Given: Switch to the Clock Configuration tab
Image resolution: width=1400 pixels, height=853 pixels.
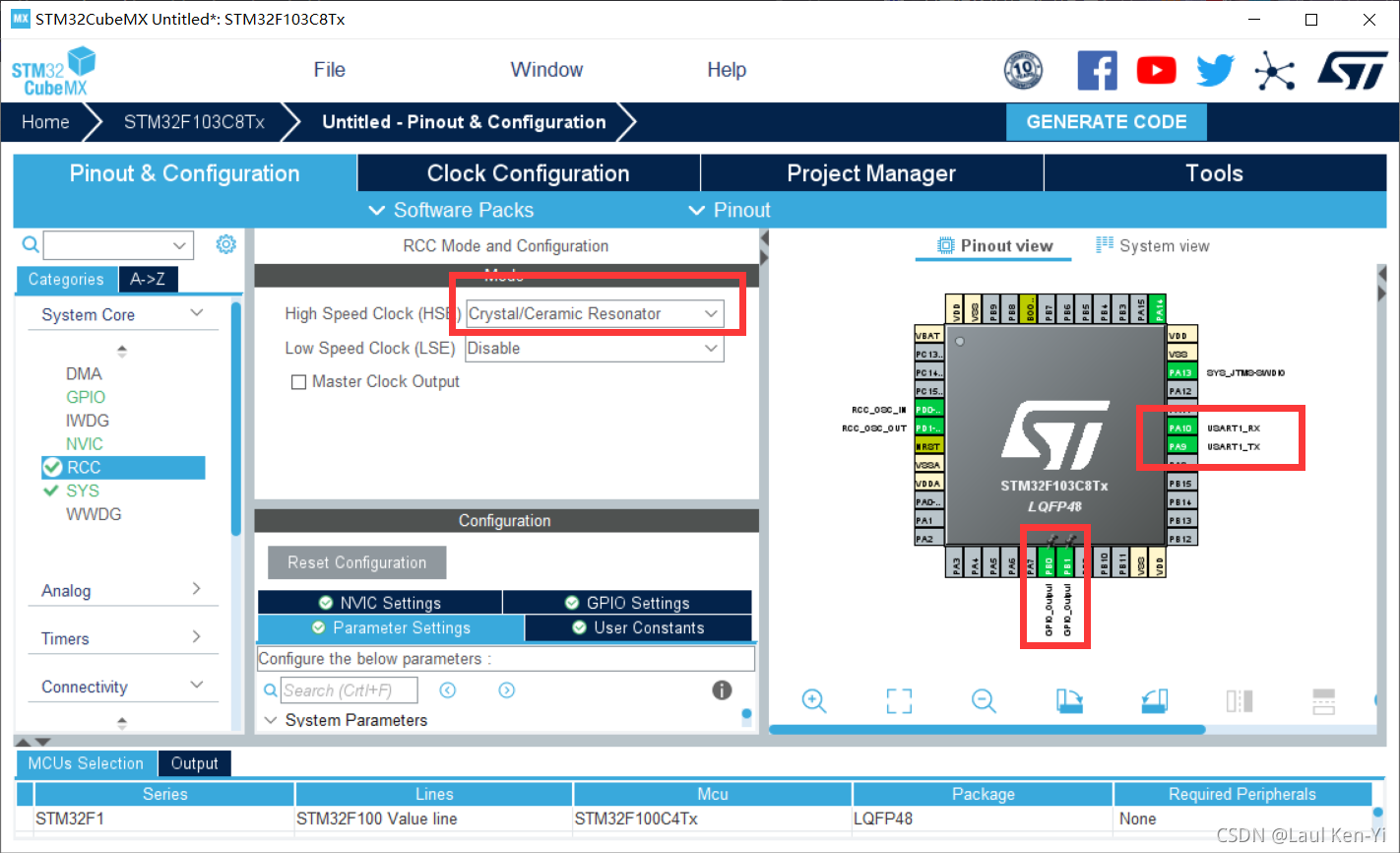Looking at the screenshot, I should click(x=529, y=173).
